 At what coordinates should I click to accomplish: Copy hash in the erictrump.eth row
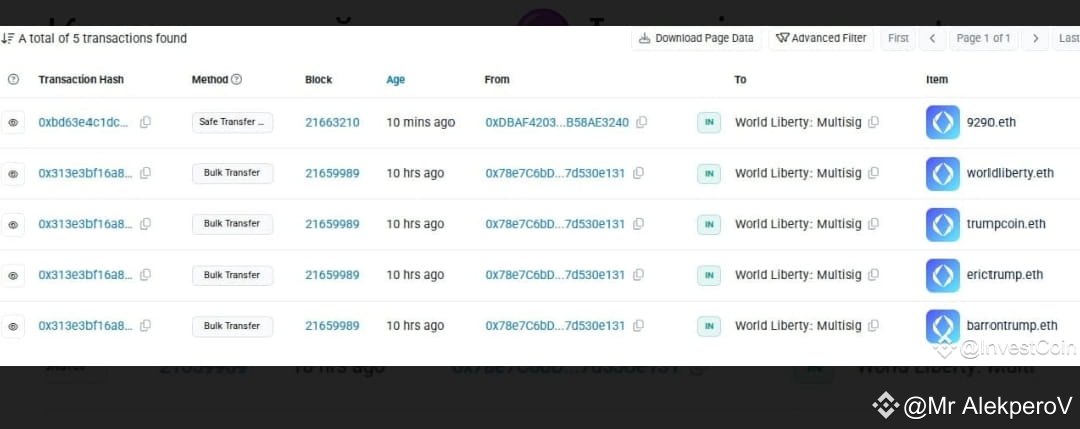click(145, 275)
